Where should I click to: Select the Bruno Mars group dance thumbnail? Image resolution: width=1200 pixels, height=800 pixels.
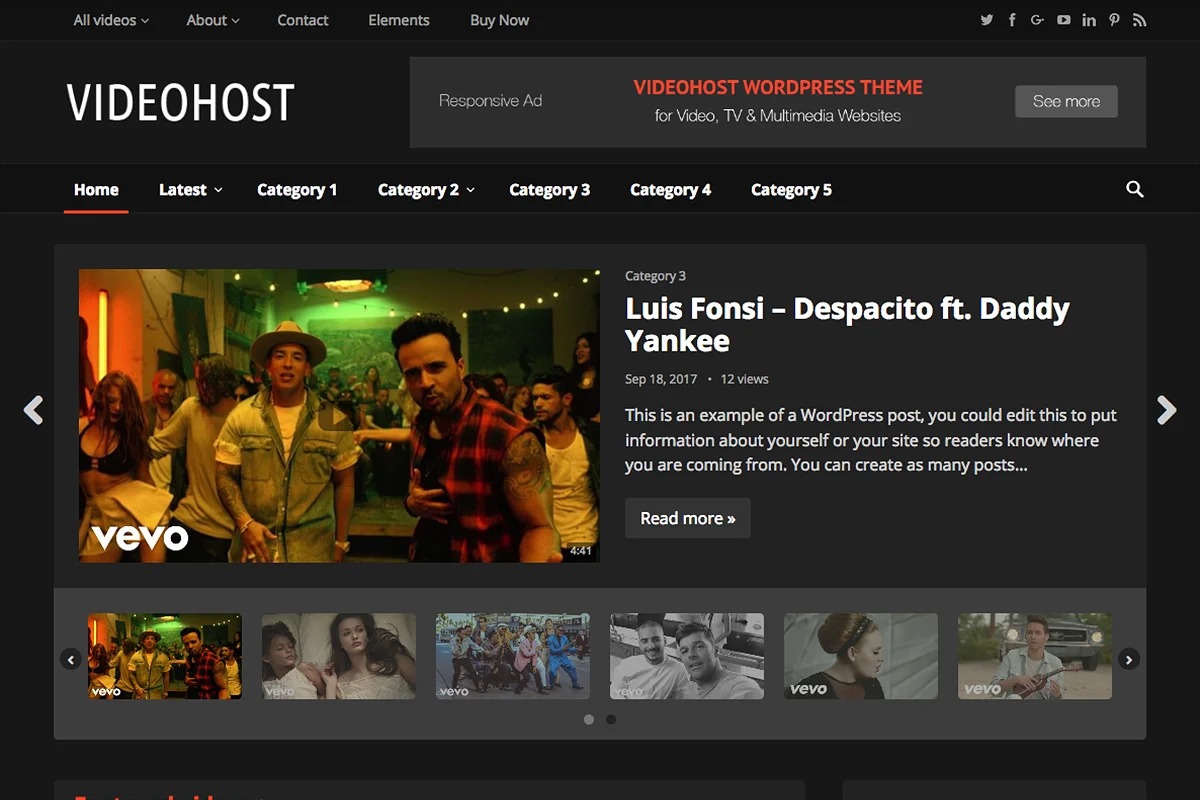[x=512, y=656]
